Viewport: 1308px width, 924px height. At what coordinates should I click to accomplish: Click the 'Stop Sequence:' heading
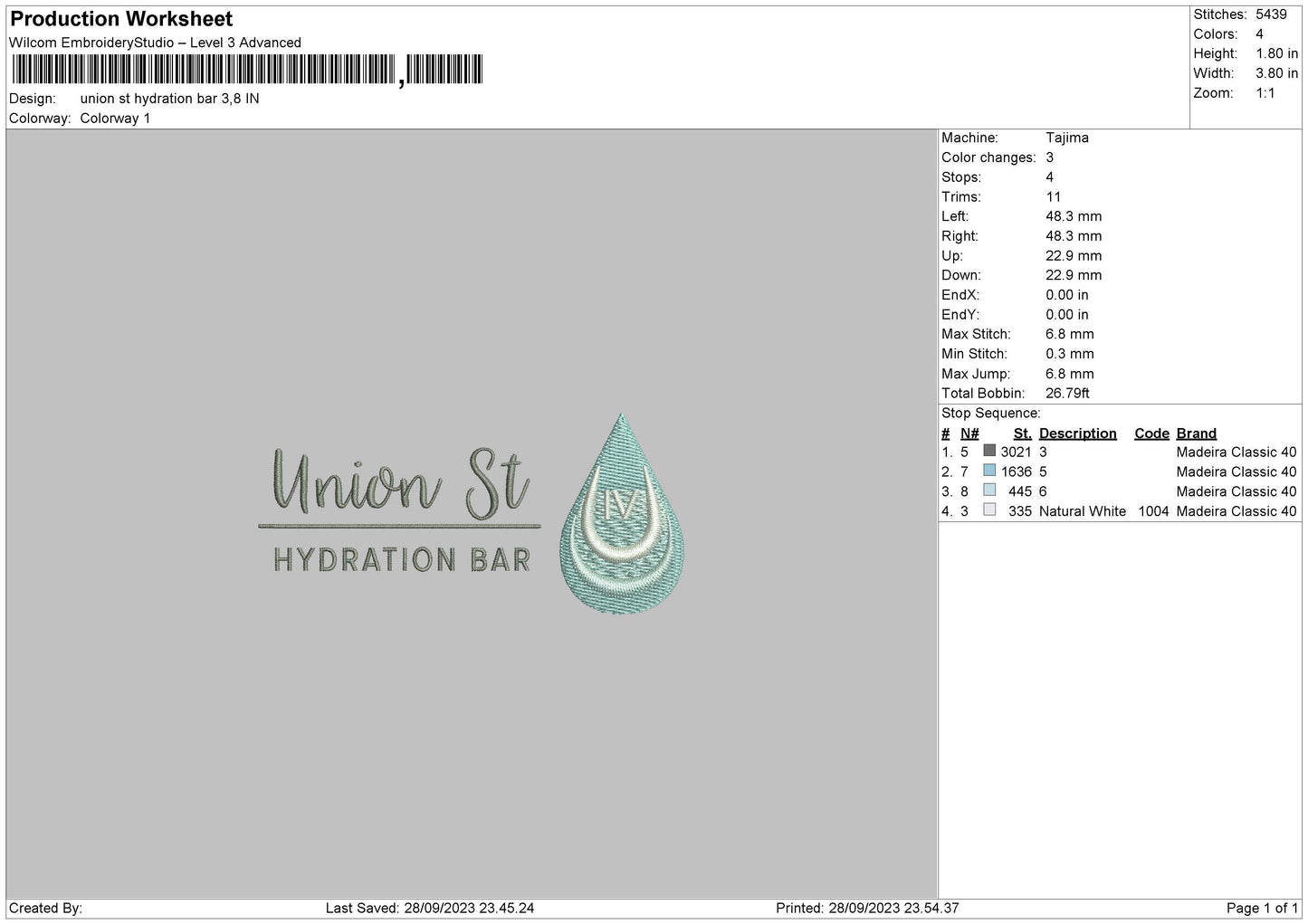(x=990, y=413)
